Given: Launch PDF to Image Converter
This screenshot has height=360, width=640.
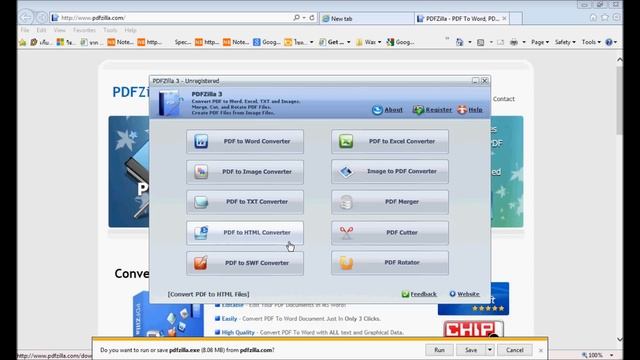Looking at the screenshot, I should click(x=245, y=172).
